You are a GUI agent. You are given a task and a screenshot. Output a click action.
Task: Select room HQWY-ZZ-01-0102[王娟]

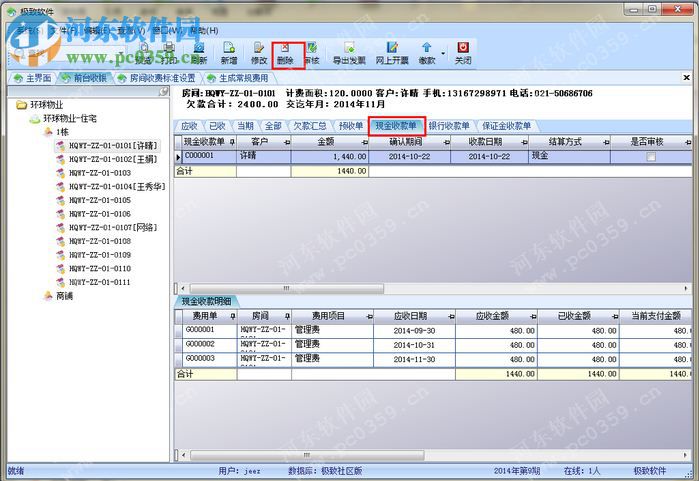tap(113, 159)
